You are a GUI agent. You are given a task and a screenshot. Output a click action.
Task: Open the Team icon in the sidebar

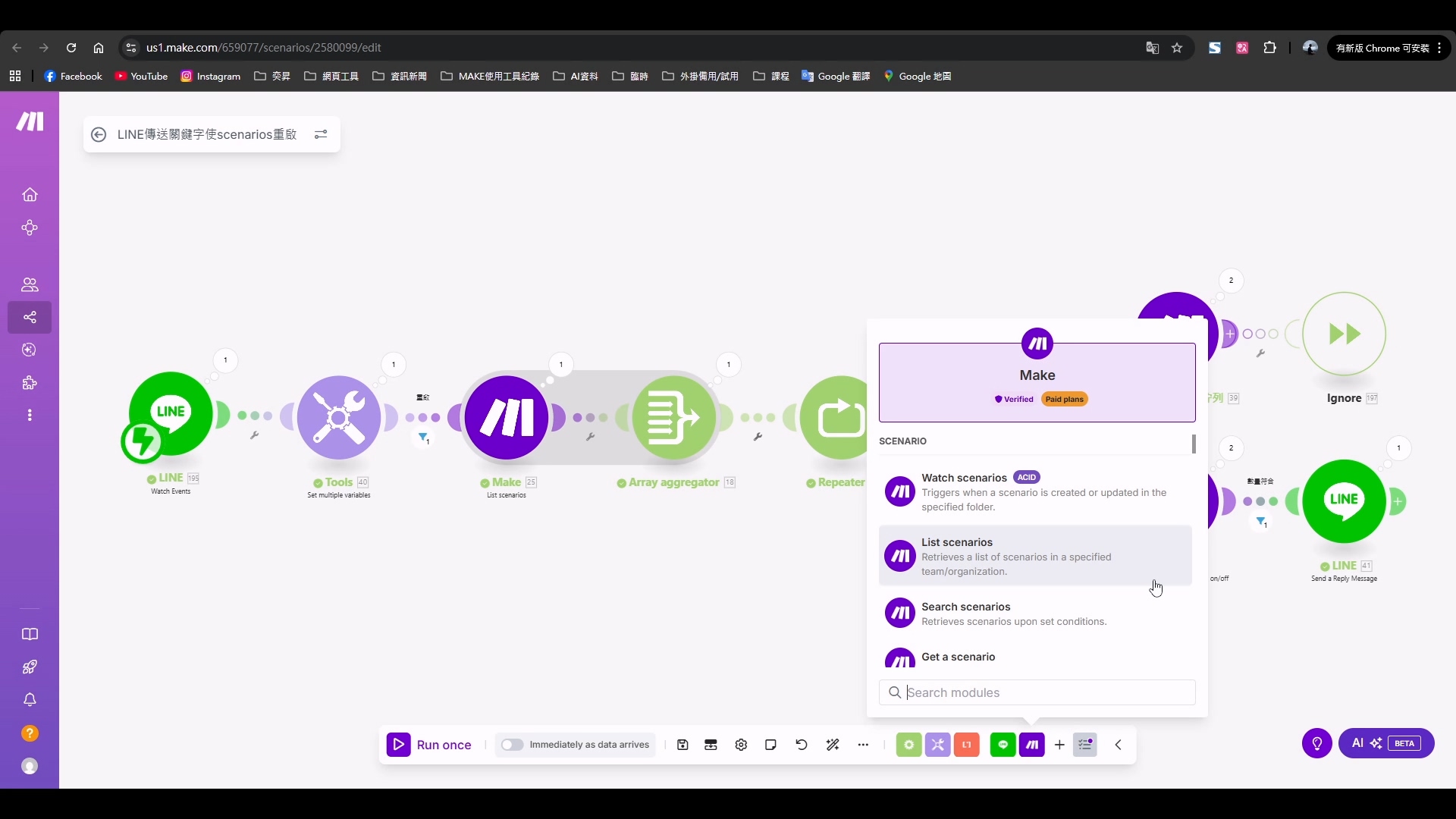[x=30, y=284]
